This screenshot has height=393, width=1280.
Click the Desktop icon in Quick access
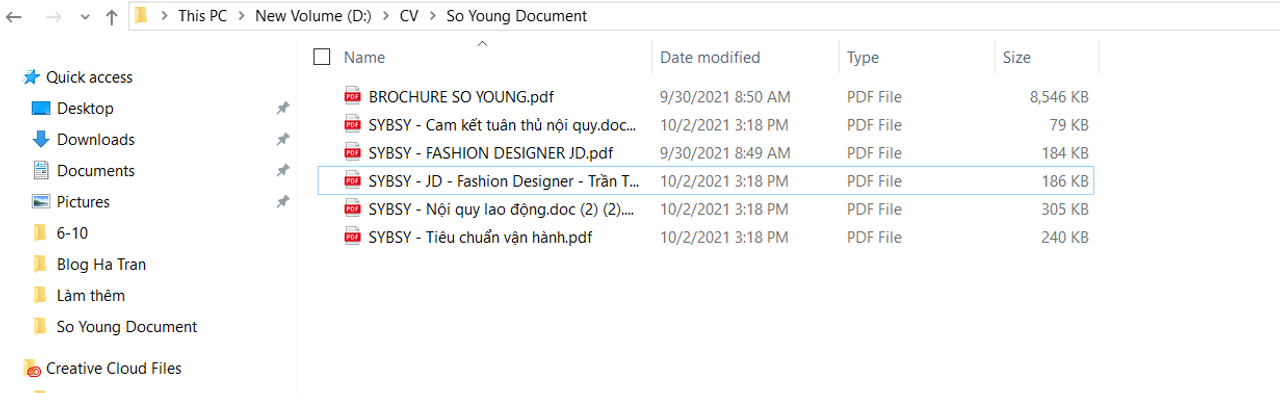tap(41, 108)
